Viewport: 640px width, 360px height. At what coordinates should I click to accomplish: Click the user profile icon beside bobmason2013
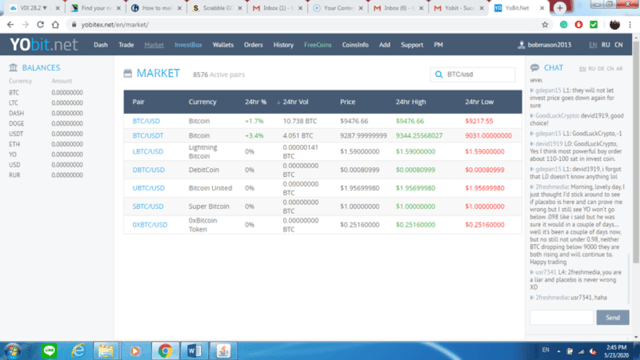521,45
